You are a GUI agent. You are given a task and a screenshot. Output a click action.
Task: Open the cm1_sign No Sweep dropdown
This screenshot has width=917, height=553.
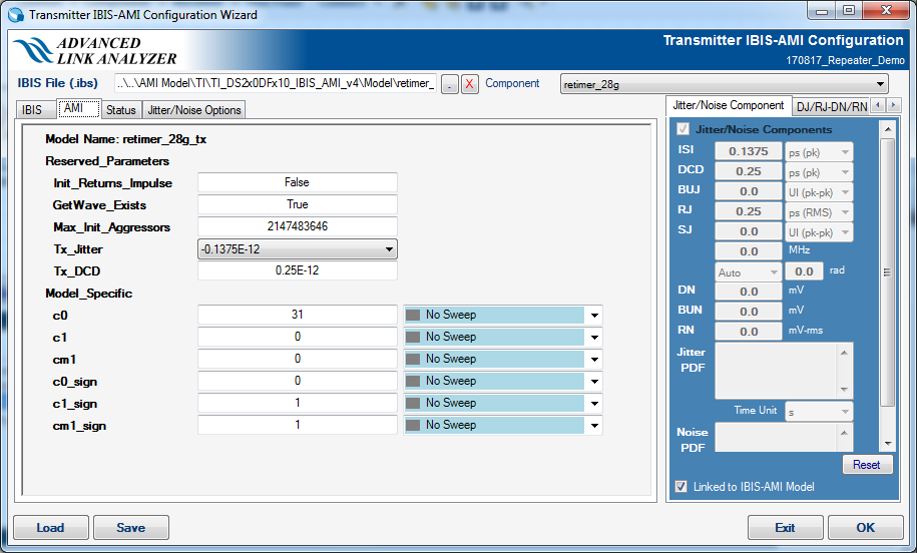pos(503,425)
